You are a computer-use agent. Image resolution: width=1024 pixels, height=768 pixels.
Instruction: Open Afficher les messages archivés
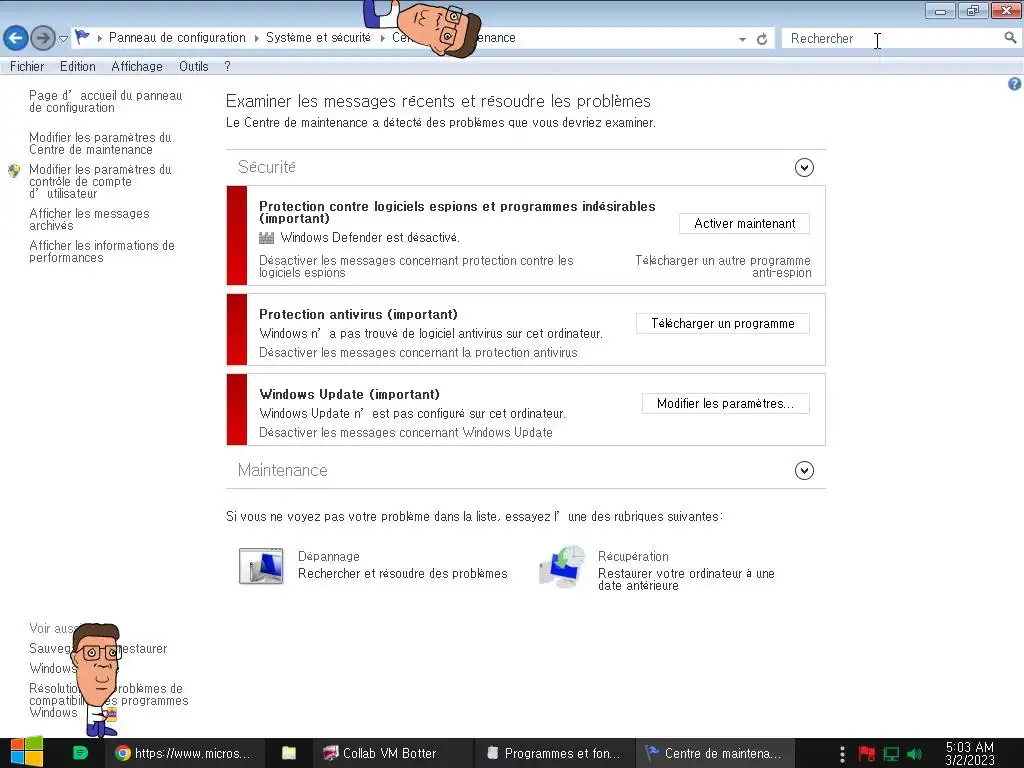[x=89, y=219]
